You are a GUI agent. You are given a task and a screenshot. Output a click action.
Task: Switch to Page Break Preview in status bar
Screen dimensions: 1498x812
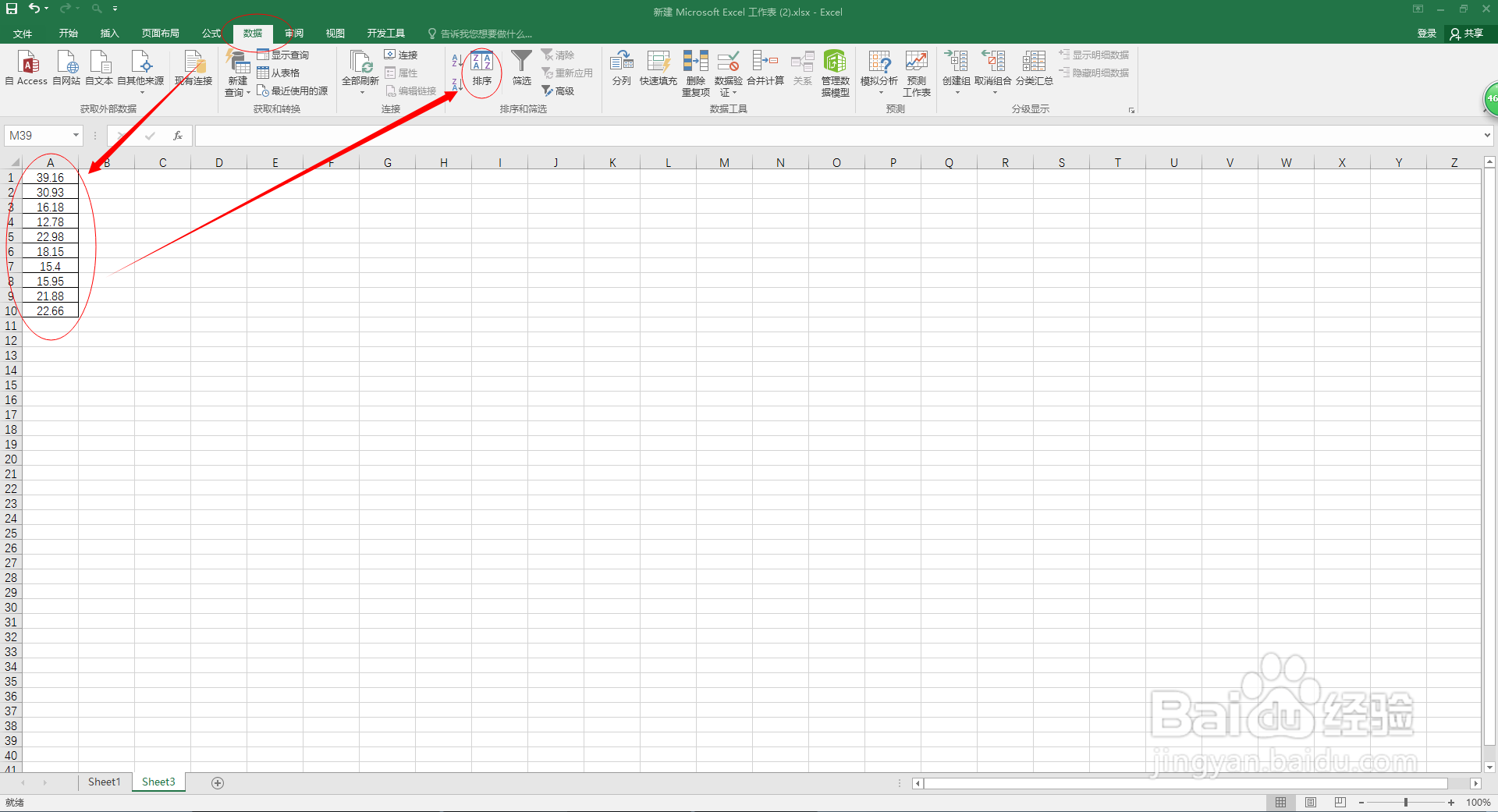click(x=1340, y=803)
